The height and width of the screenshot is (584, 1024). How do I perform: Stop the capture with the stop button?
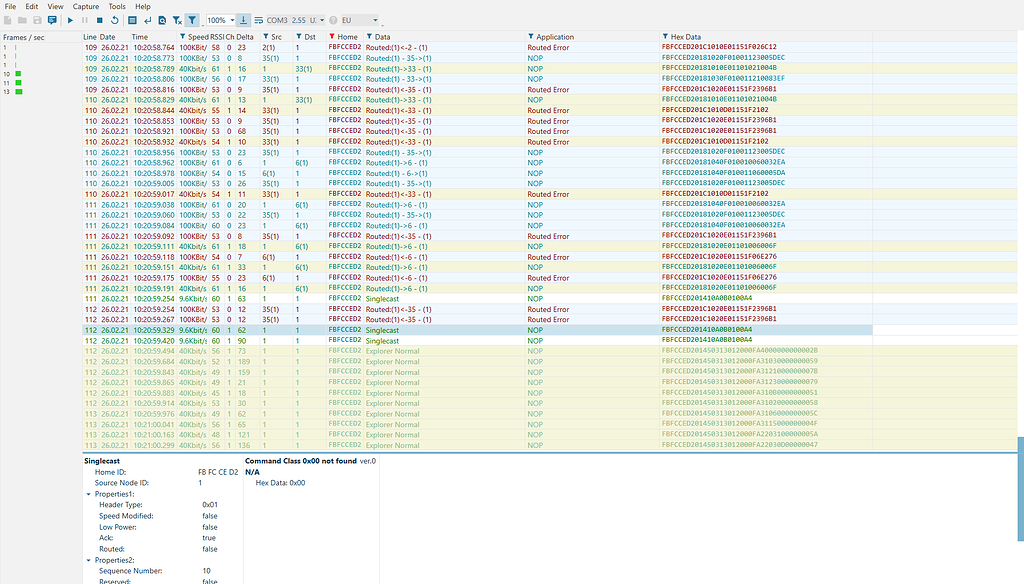click(99, 20)
